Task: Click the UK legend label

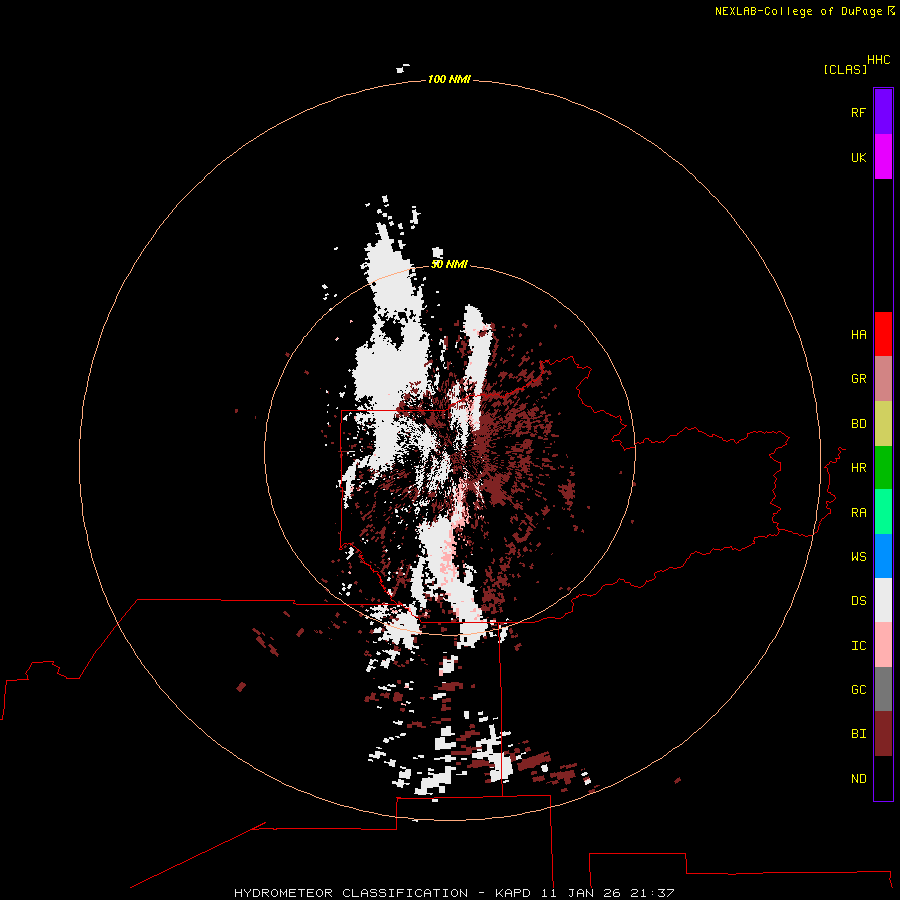Action: coord(858,157)
